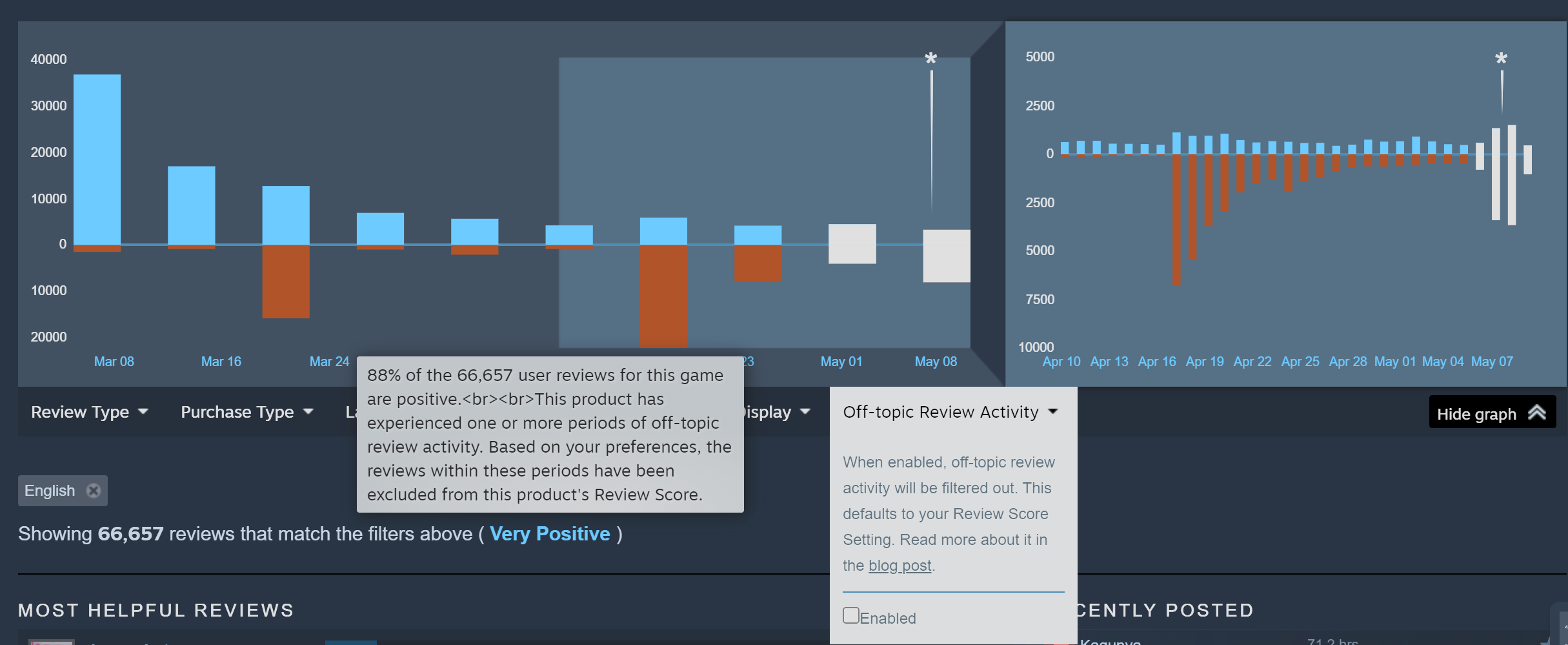Collapse graph using double-chevron up icon
This screenshot has width=1568, height=645.
coord(1538,413)
